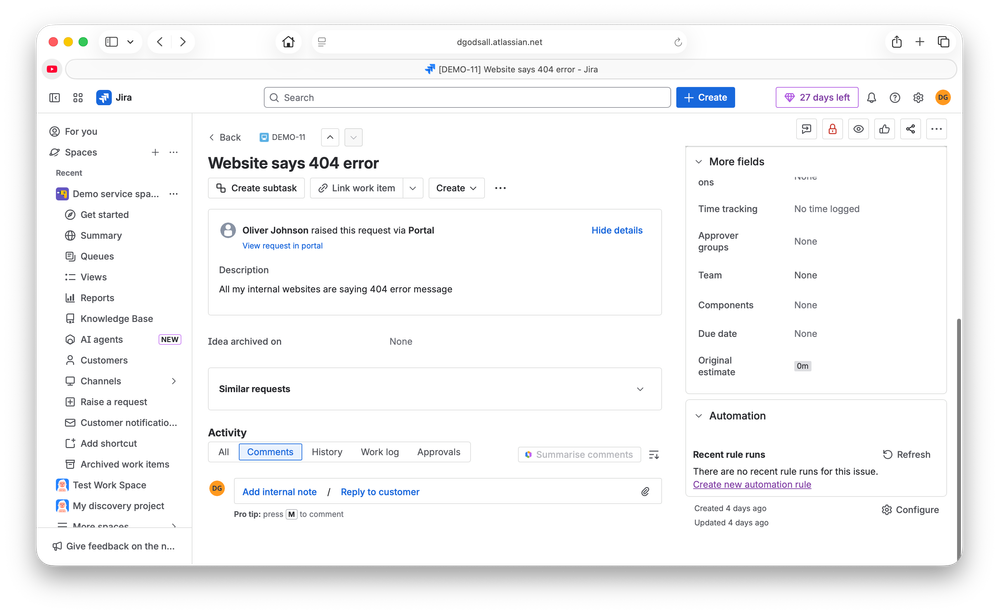Click Configure in details panel
Viewport: 999px width, 614px height.
pyautogui.click(x=910, y=510)
